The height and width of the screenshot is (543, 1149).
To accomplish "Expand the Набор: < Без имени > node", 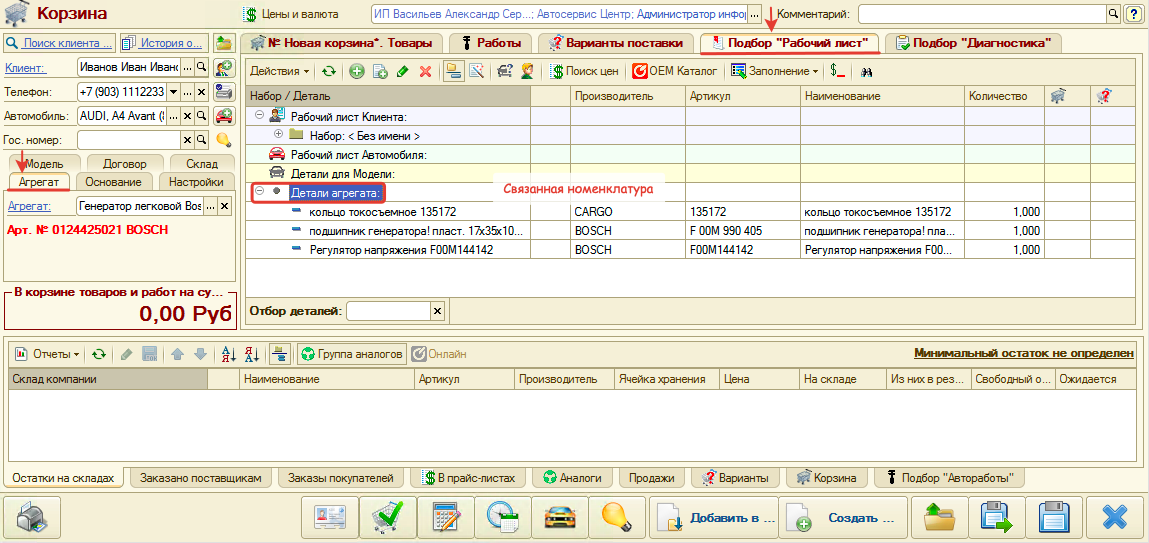I will 279,134.
